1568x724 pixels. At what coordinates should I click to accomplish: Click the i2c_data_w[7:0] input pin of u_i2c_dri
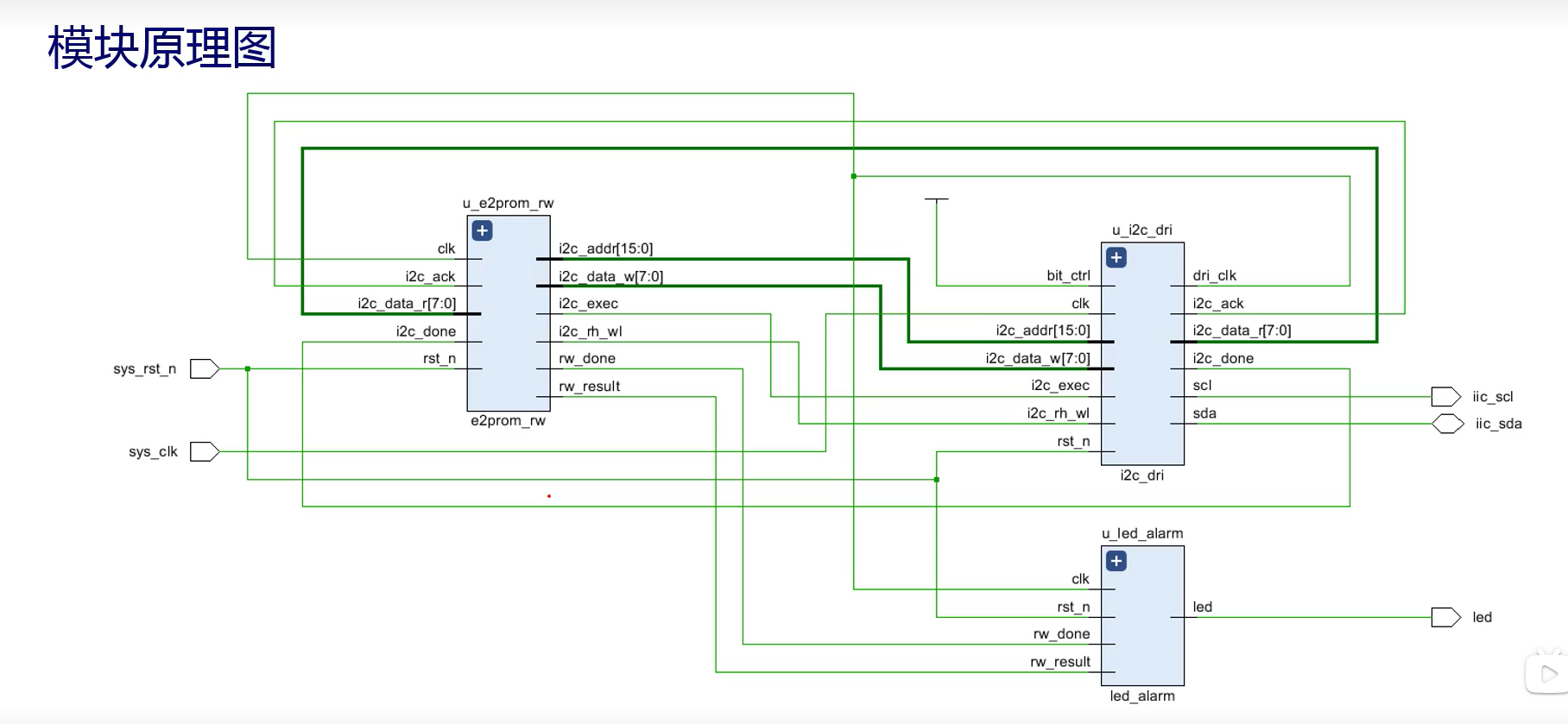tap(1038, 359)
